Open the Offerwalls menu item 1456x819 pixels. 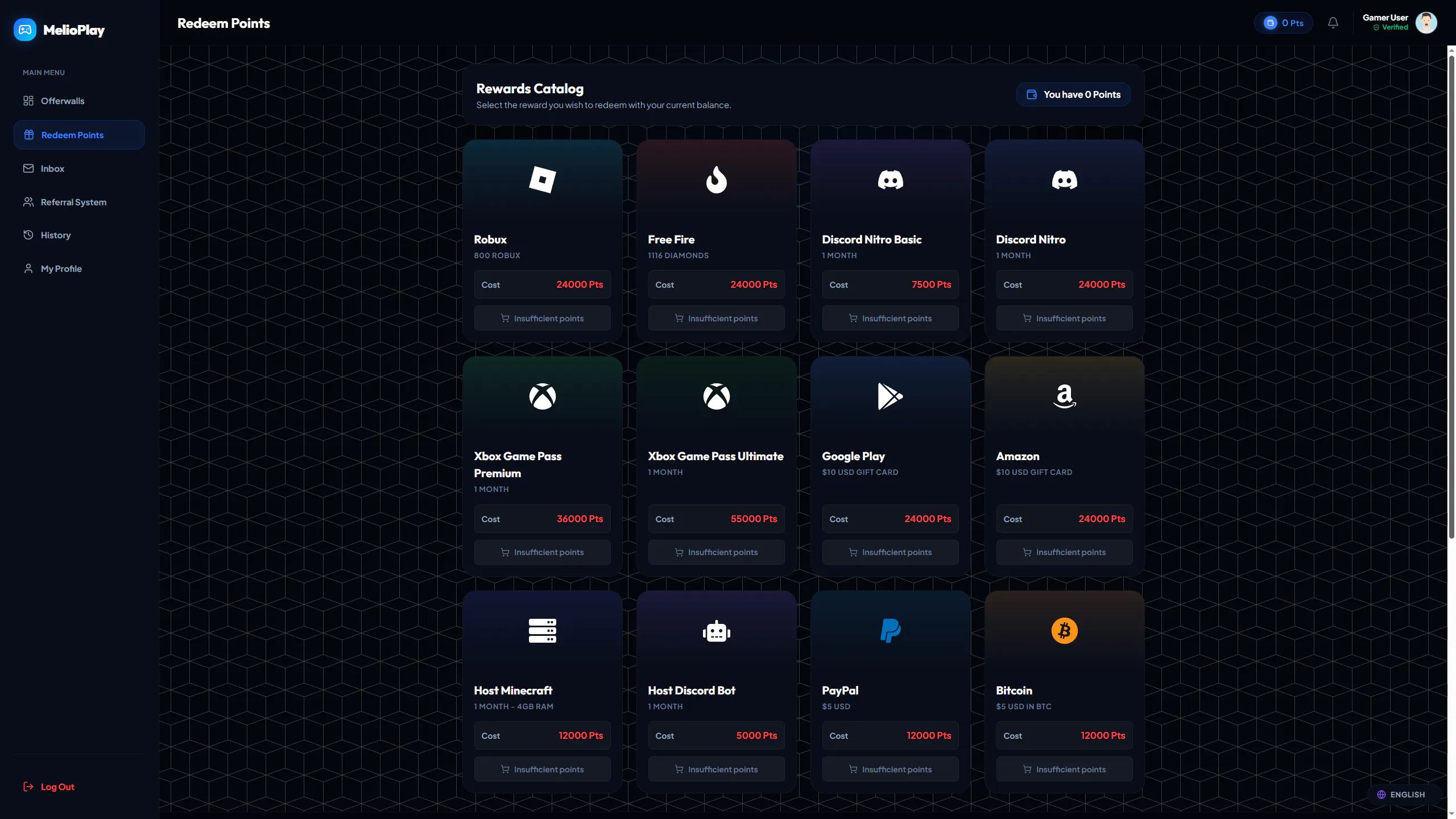click(x=79, y=101)
